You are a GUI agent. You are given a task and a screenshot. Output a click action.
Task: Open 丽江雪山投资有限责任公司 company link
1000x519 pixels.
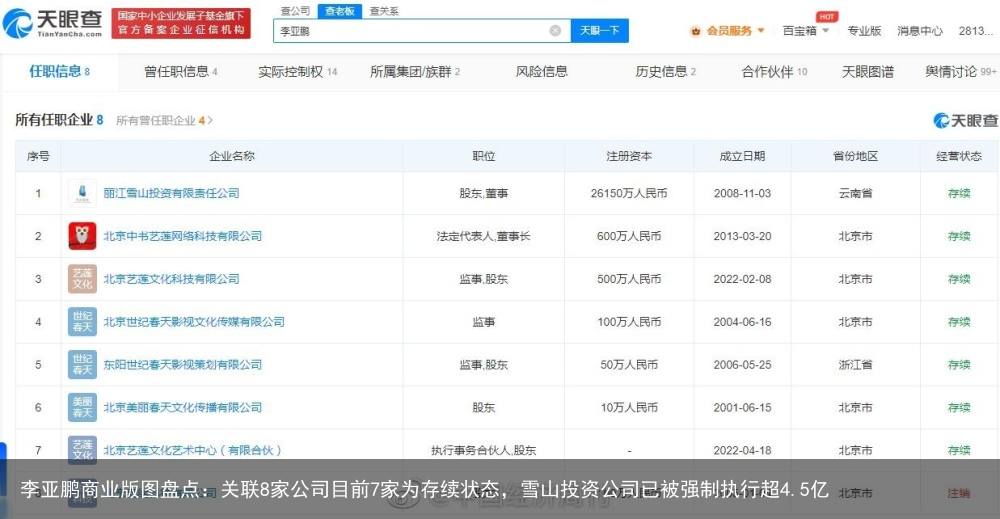[171, 193]
